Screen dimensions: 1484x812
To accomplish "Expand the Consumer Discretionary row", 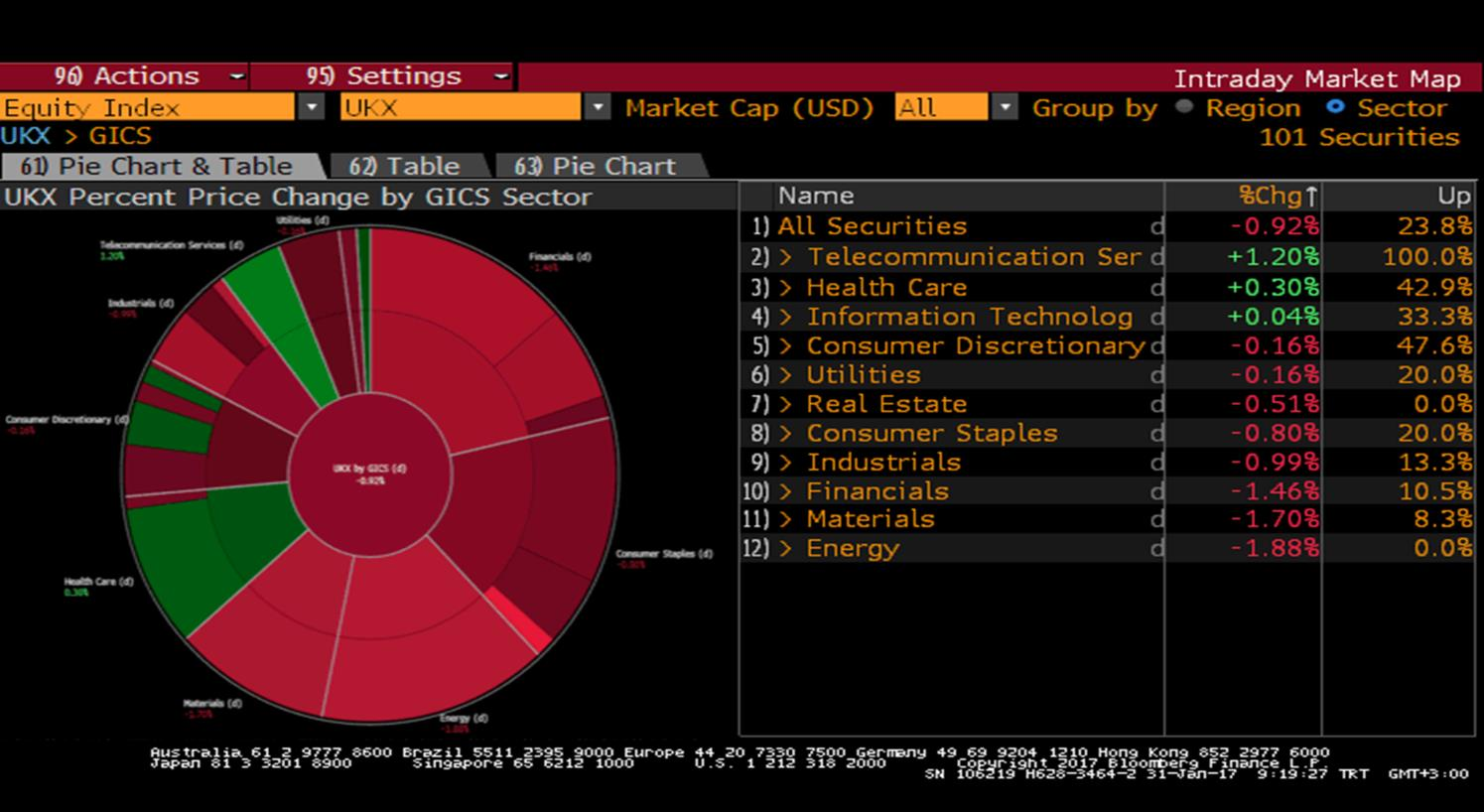I will pyautogui.click(x=785, y=346).
